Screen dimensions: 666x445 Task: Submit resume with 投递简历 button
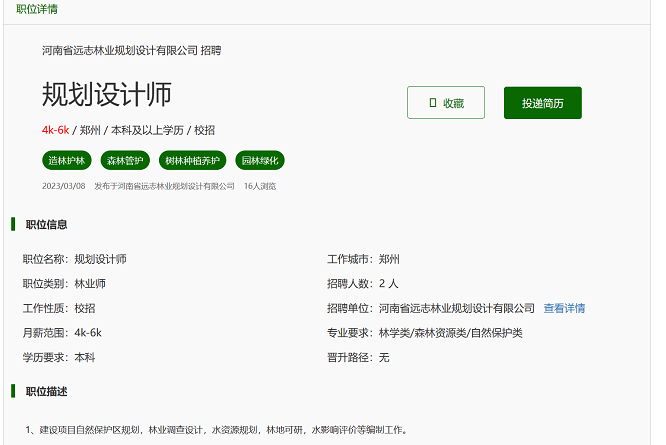(x=542, y=103)
